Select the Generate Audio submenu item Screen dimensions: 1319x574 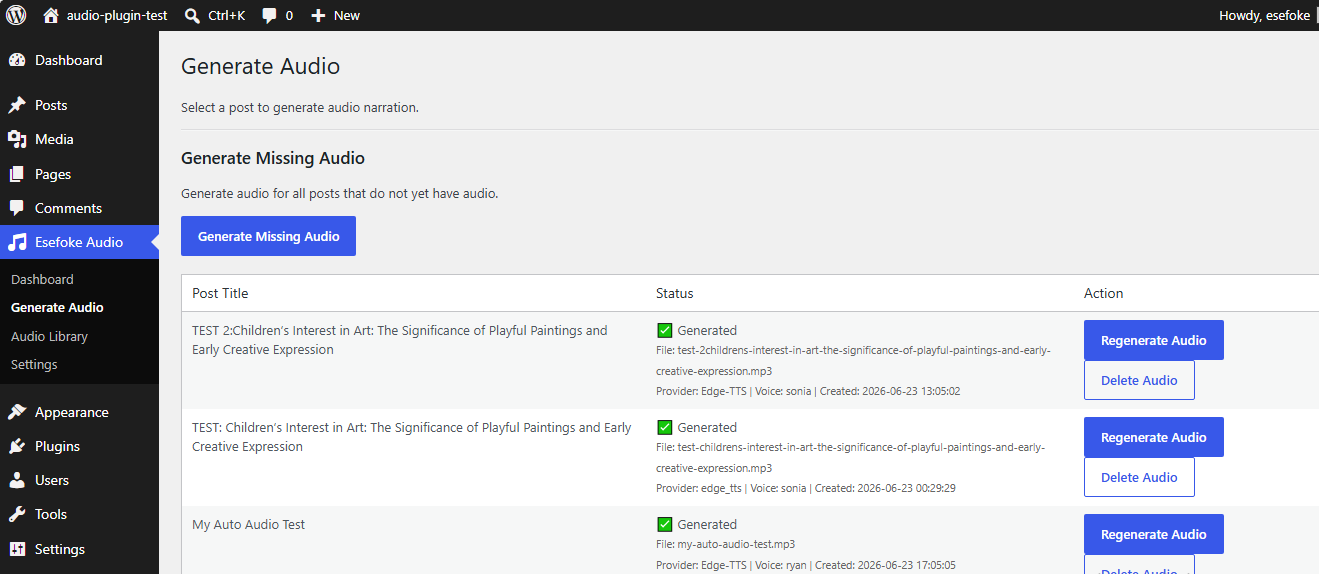coord(57,307)
